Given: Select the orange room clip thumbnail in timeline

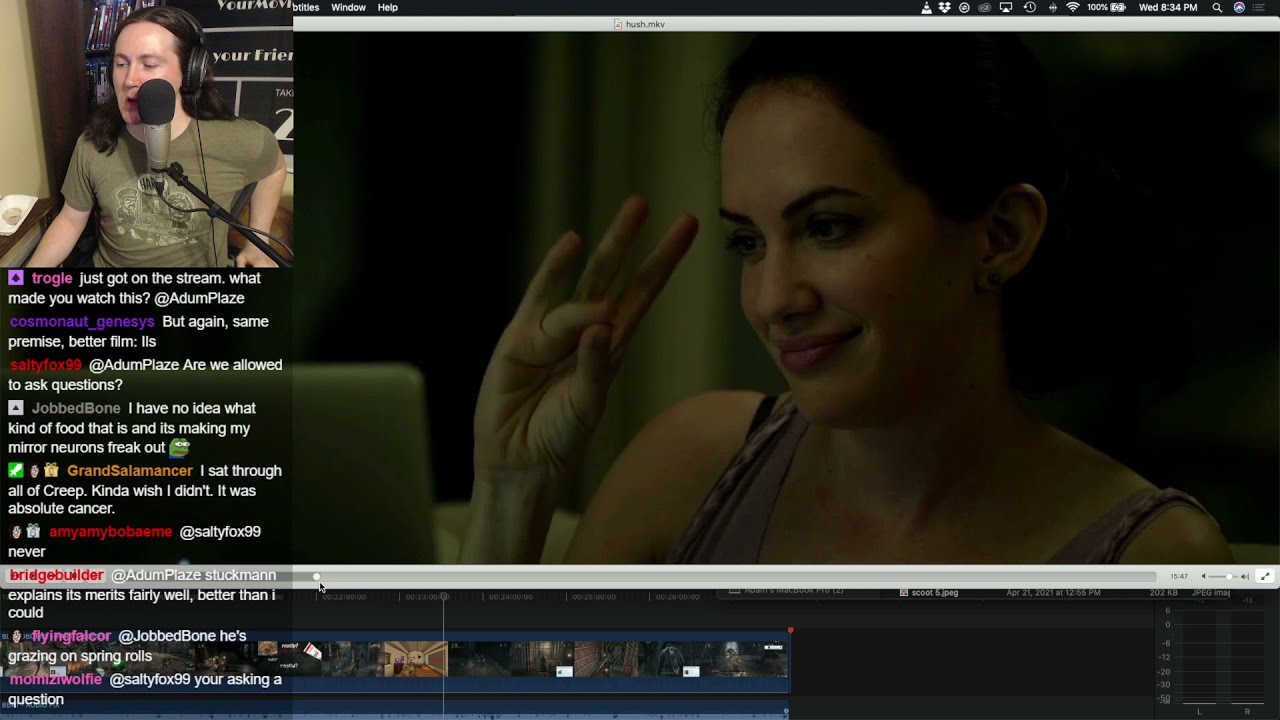Looking at the screenshot, I should 415,659.
